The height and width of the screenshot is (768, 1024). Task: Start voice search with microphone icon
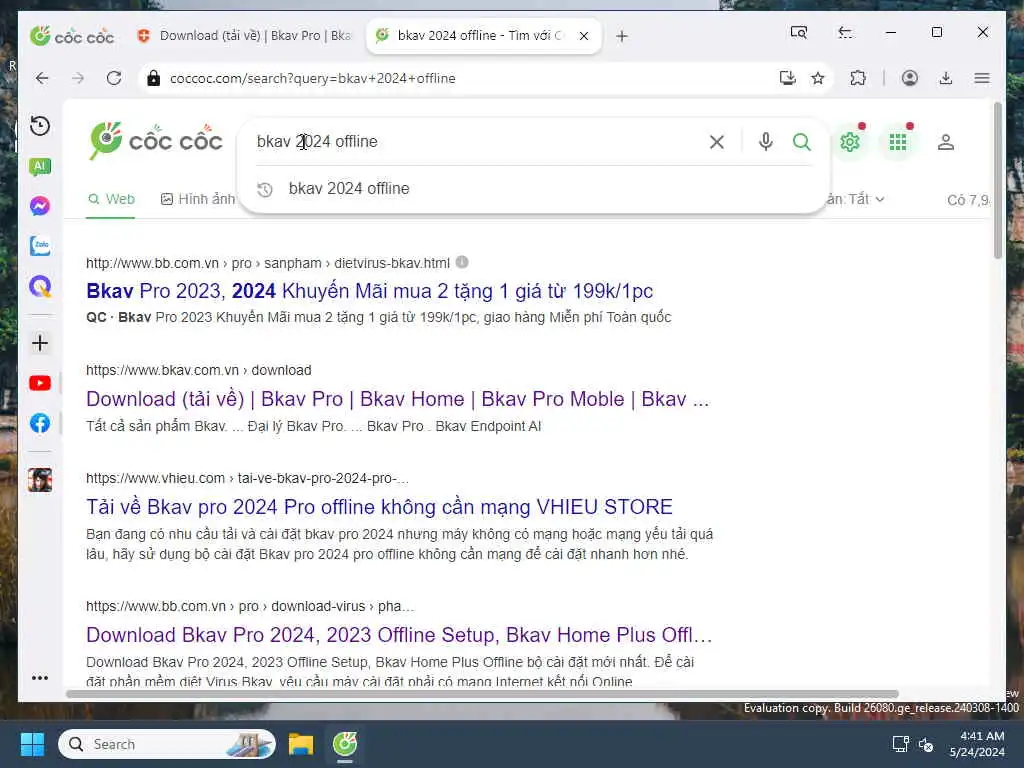coord(765,142)
